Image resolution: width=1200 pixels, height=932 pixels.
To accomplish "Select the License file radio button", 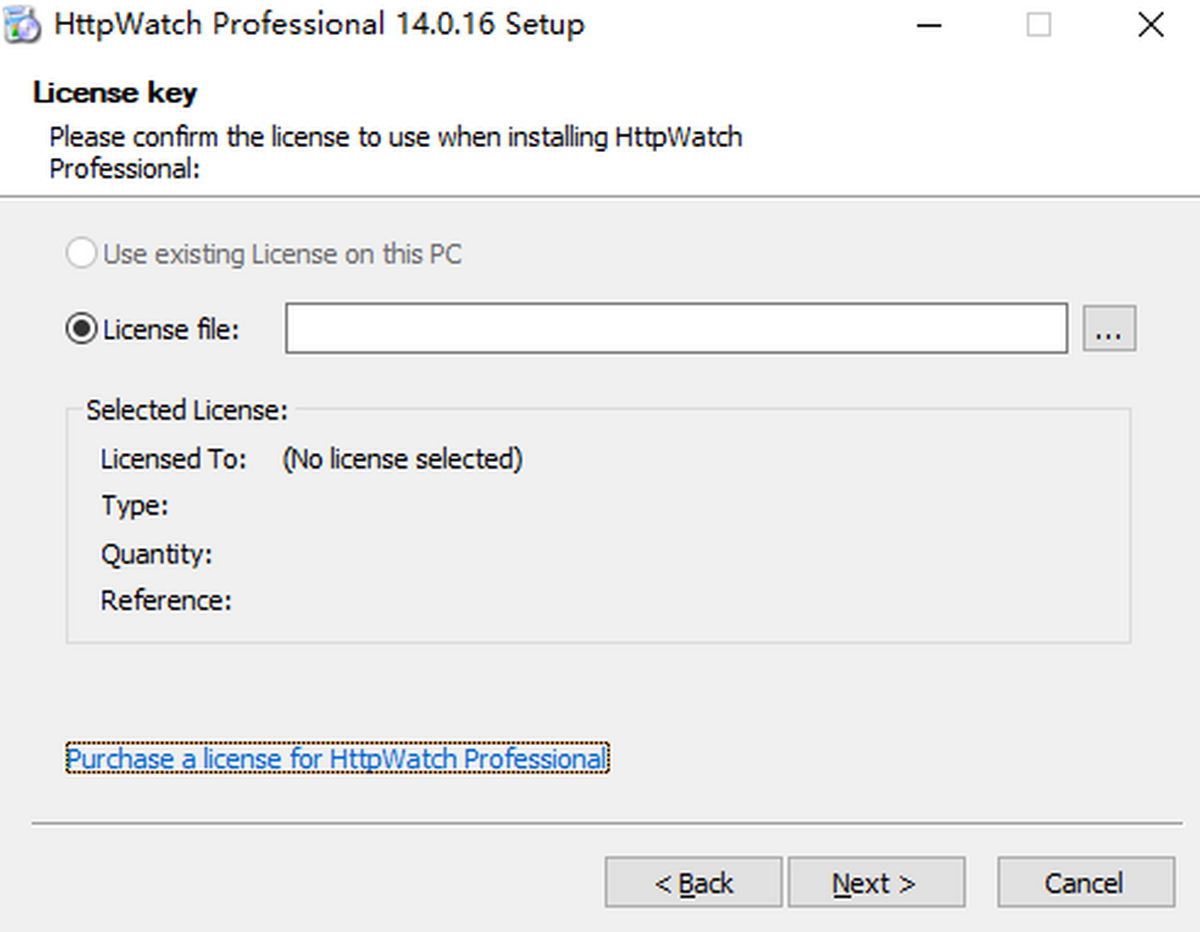I will click(x=80, y=329).
